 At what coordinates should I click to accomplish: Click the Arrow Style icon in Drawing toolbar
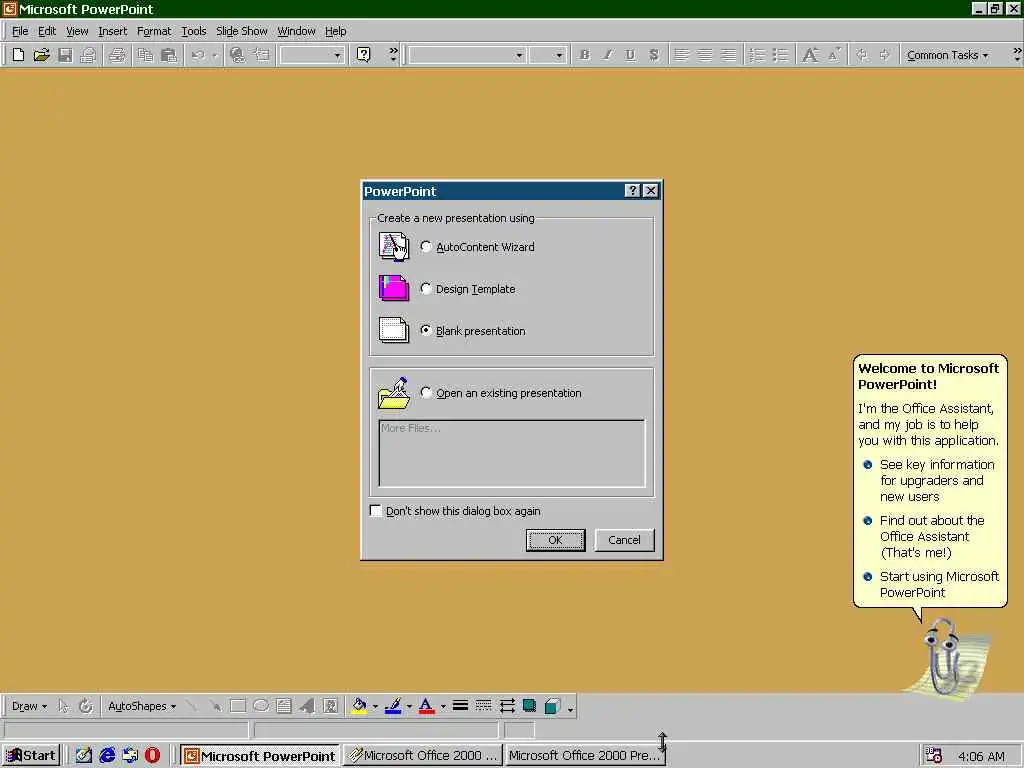[507, 706]
